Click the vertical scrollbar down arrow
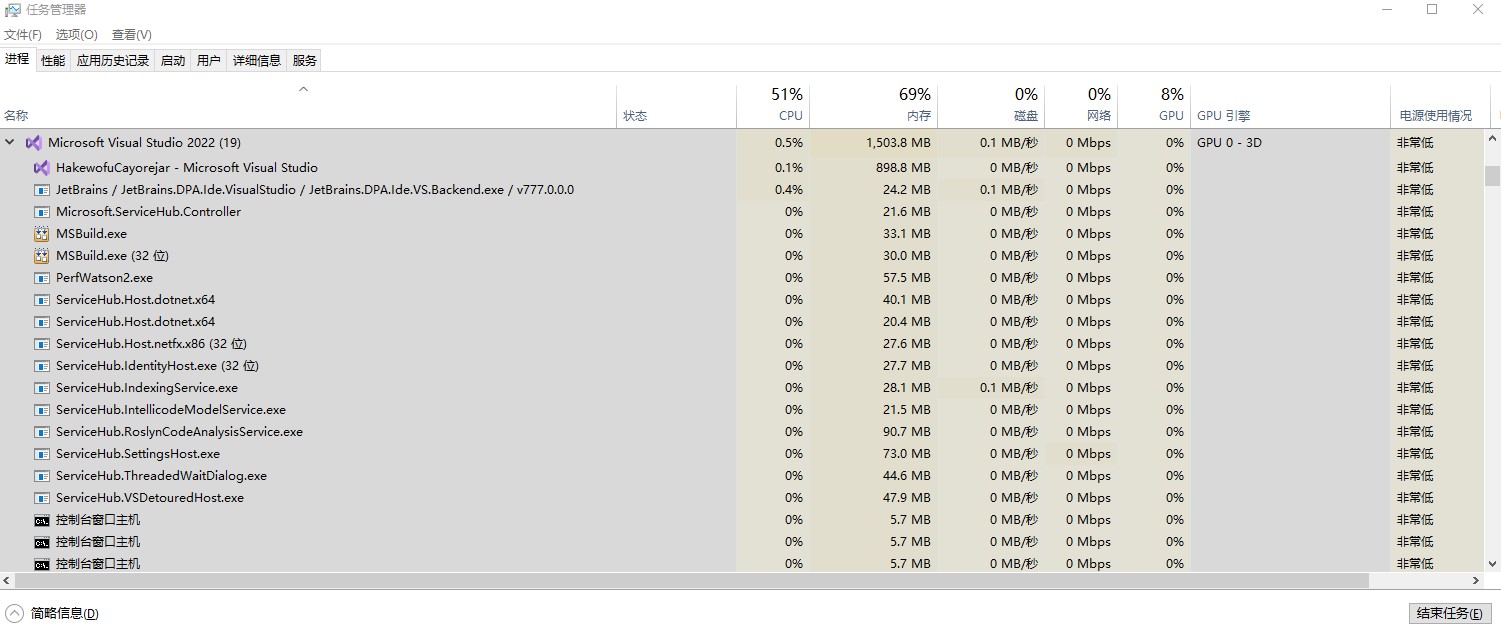This screenshot has width=1501, height=627. 1492,564
